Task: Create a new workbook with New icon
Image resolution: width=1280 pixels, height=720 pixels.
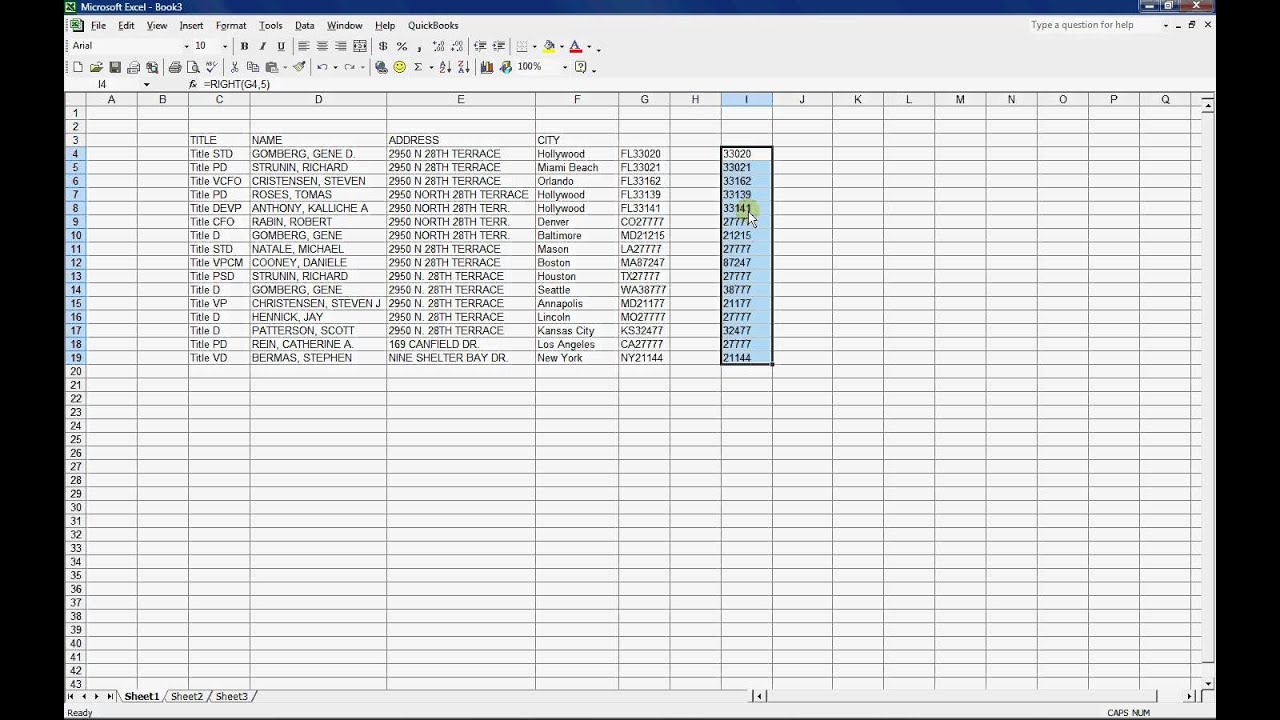Action: tap(77, 67)
